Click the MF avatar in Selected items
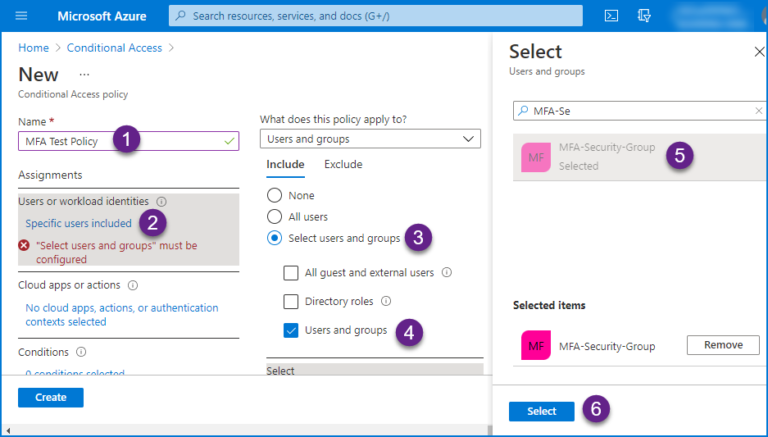Image resolution: width=768 pixels, height=437 pixels. [536, 345]
